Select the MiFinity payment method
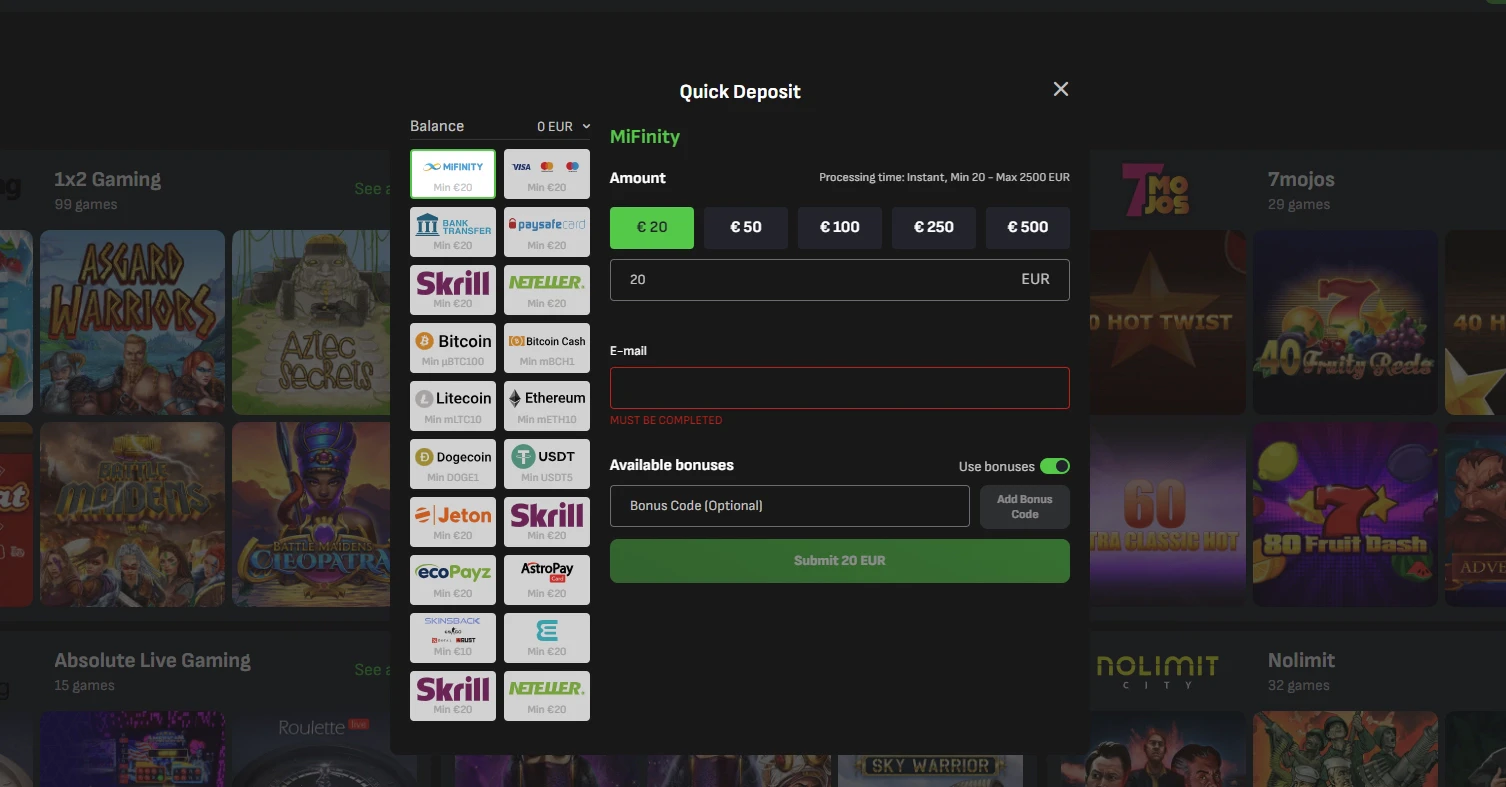This screenshot has width=1506, height=787. [453, 174]
